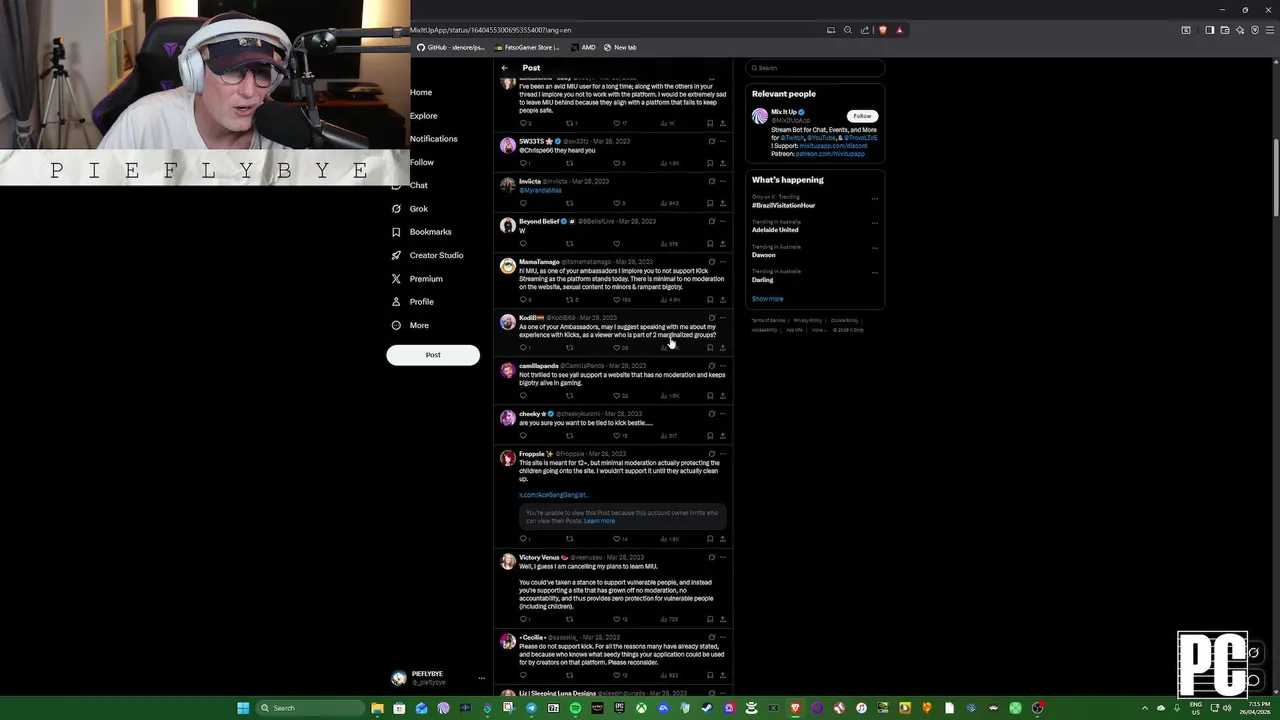Open Explore in X sidebar
1280x720 pixels.
coord(423,116)
